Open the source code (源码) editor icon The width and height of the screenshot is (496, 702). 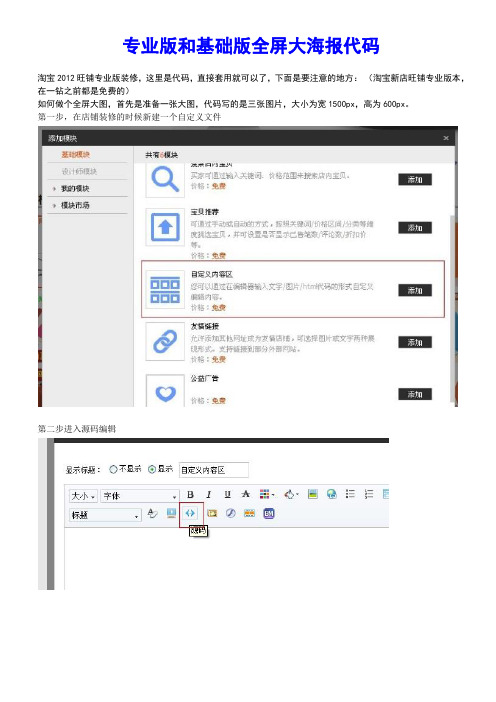[190, 513]
